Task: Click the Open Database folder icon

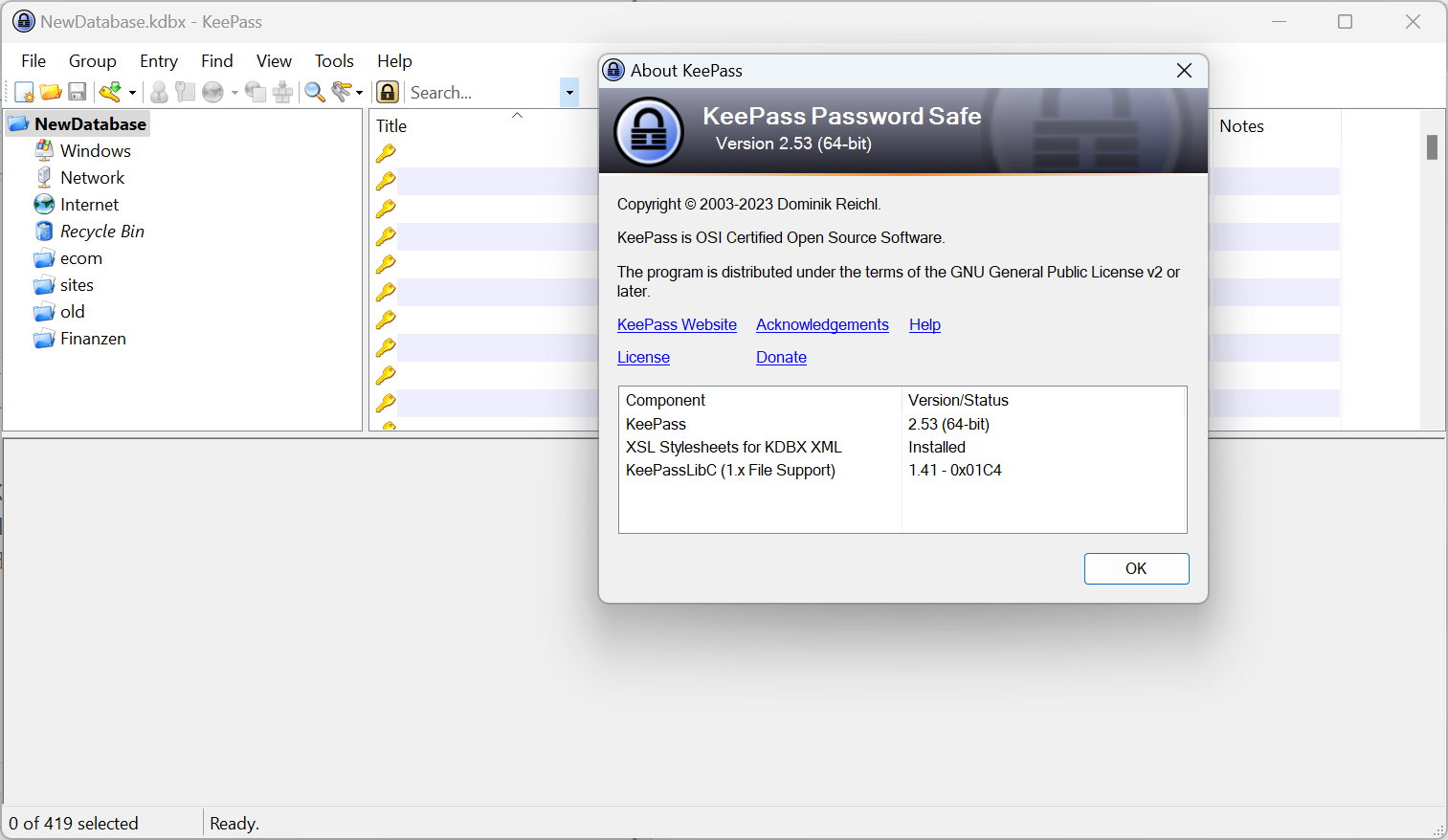Action: coord(51,92)
